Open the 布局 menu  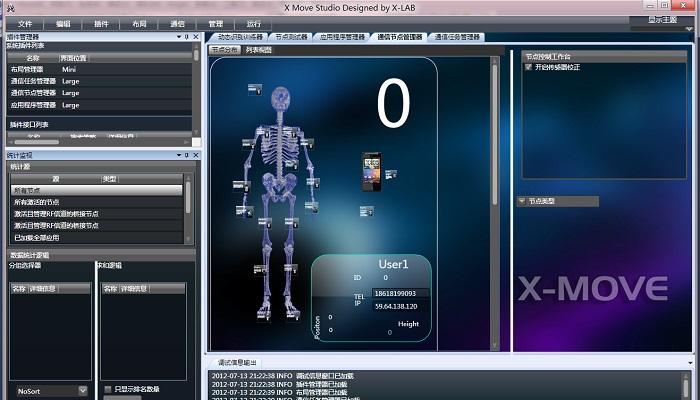click(x=139, y=24)
